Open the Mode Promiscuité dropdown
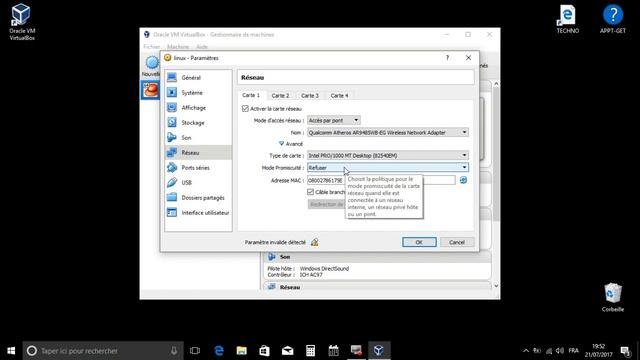Image resolution: width=640 pixels, height=360 pixels. click(x=388, y=168)
